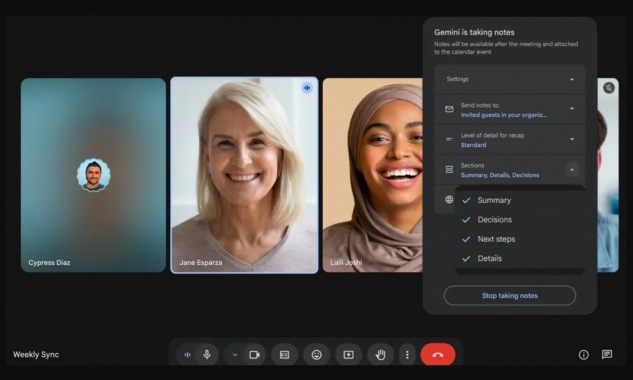Click Stop taking notes button
Viewport: 633px width, 380px height.
[x=510, y=296]
